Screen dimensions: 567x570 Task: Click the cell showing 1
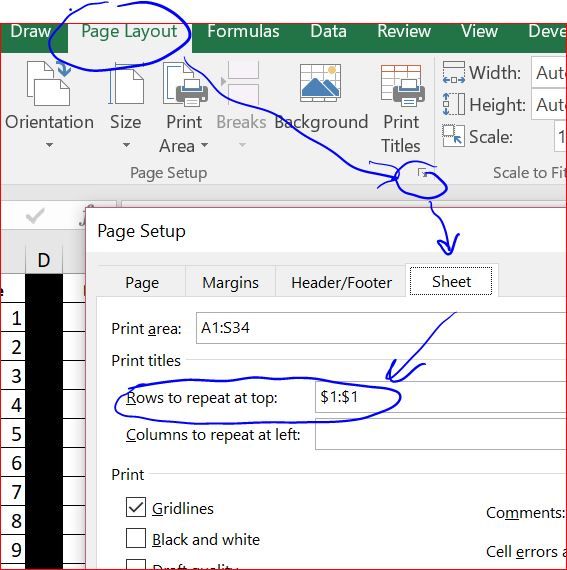click(13, 317)
